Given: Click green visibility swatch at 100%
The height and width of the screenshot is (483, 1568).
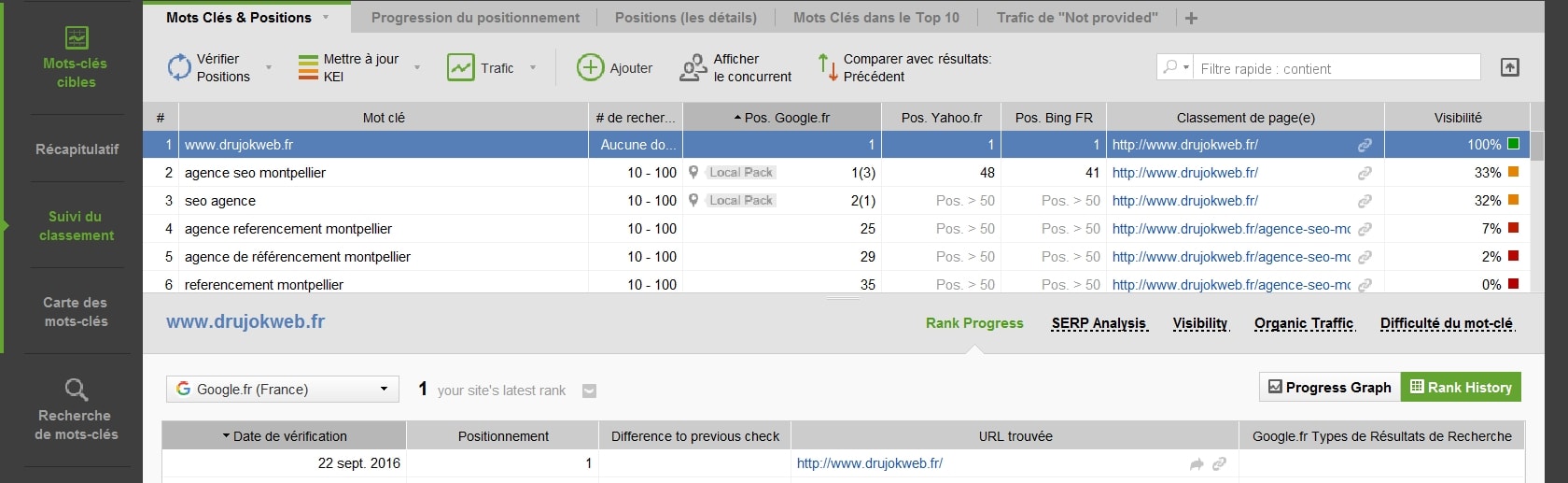Looking at the screenshot, I should point(1514,144).
